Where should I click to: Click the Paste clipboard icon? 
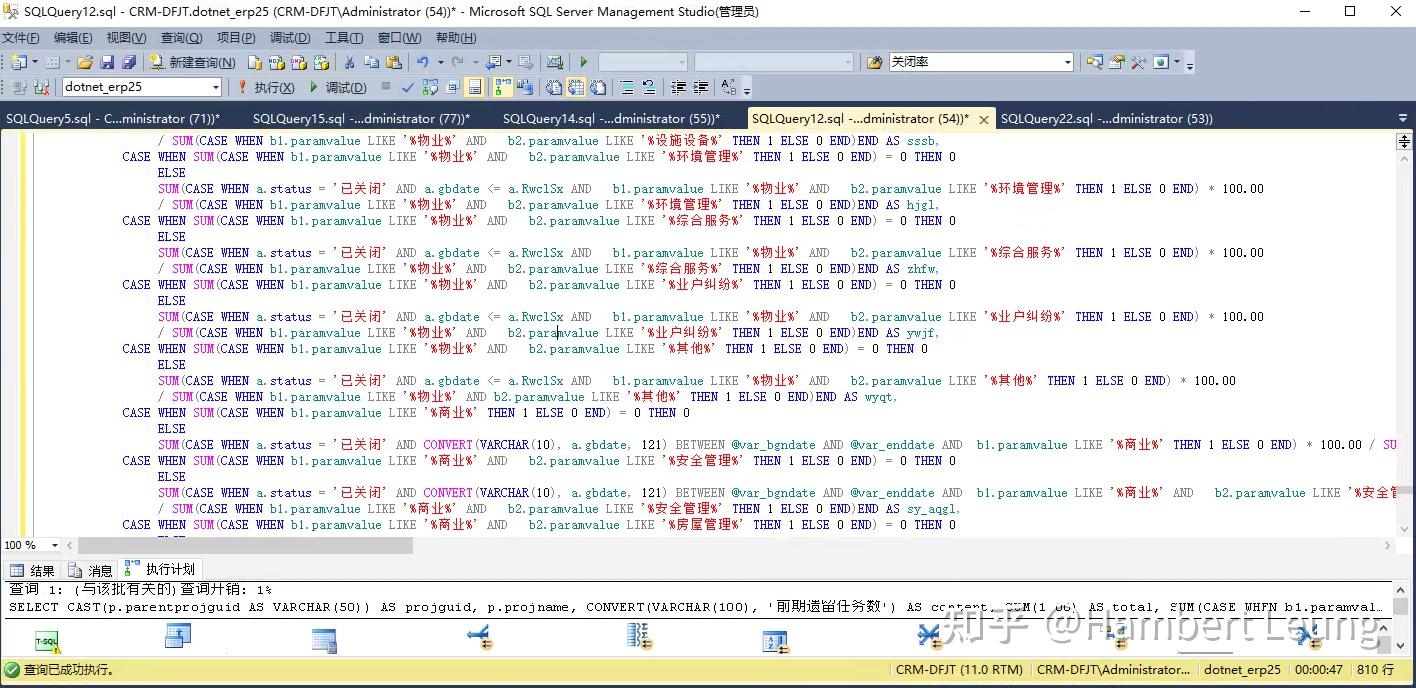[x=393, y=62]
